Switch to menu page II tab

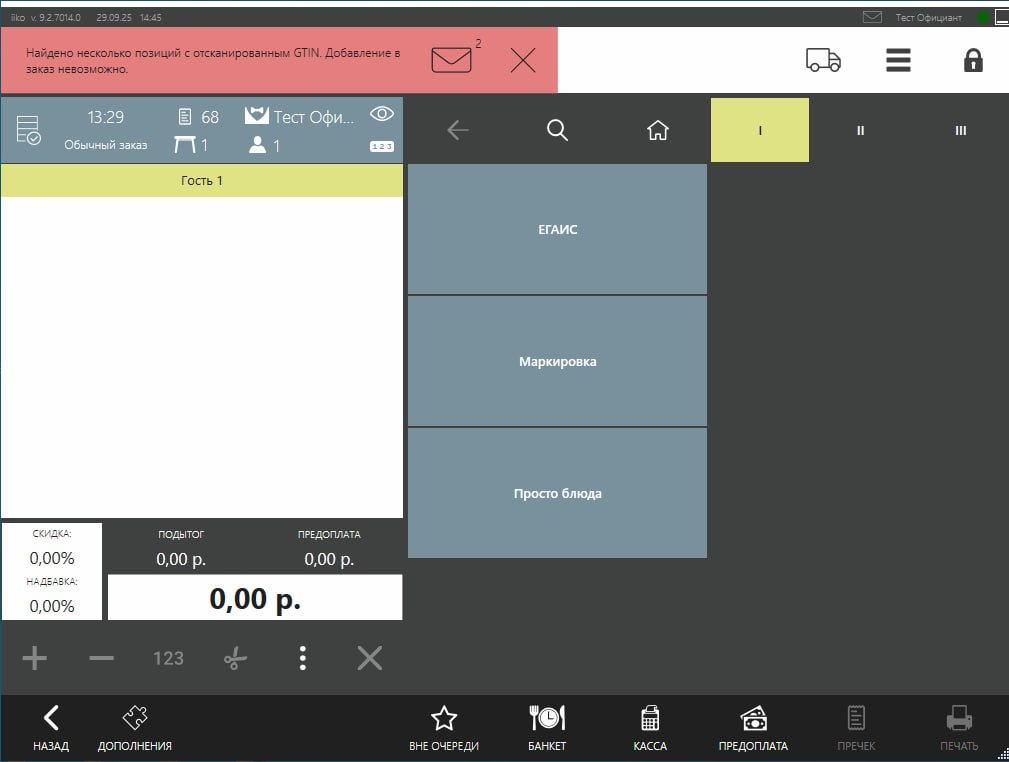(860, 130)
